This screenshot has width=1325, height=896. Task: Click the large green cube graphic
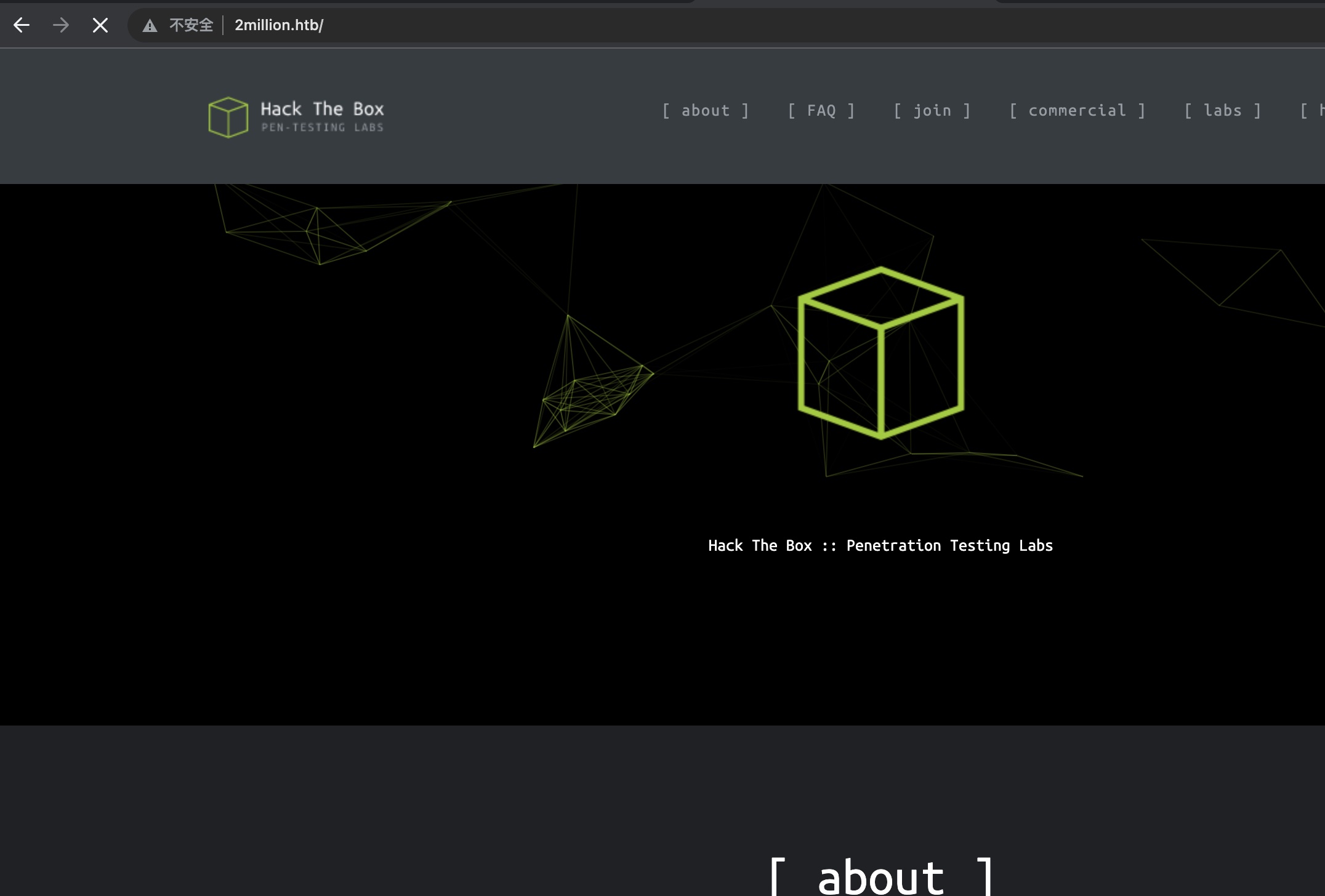881,353
